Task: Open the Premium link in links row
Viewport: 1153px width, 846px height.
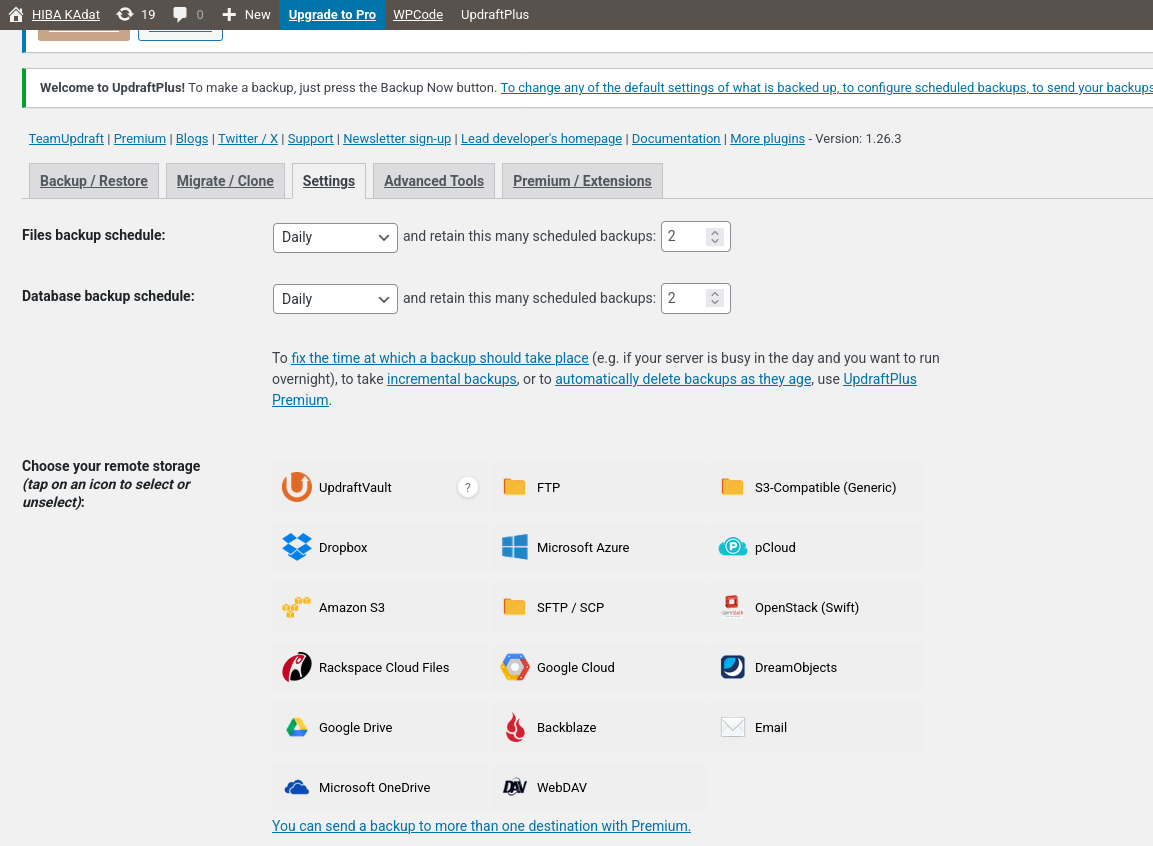Action: (x=140, y=138)
